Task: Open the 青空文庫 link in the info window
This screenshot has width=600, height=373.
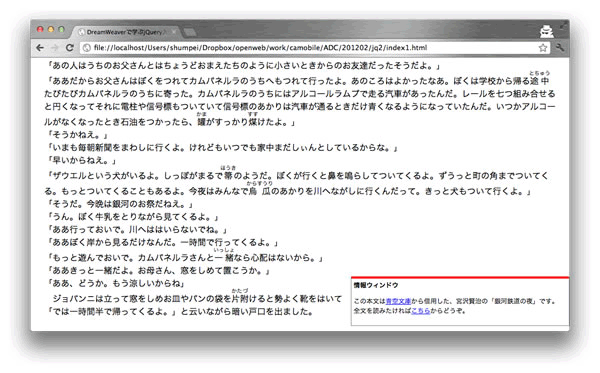Action: [x=398, y=301]
